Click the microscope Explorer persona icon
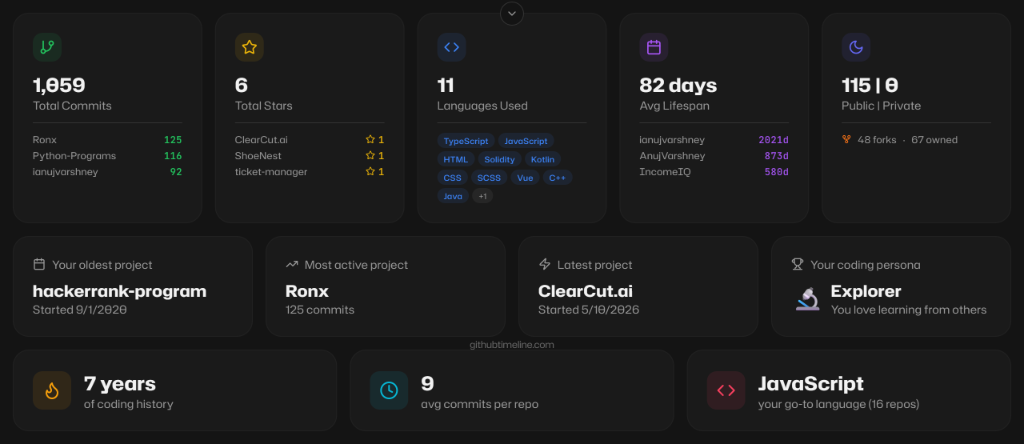This screenshot has height=444, width=1024. pyautogui.click(x=808, y=299)
